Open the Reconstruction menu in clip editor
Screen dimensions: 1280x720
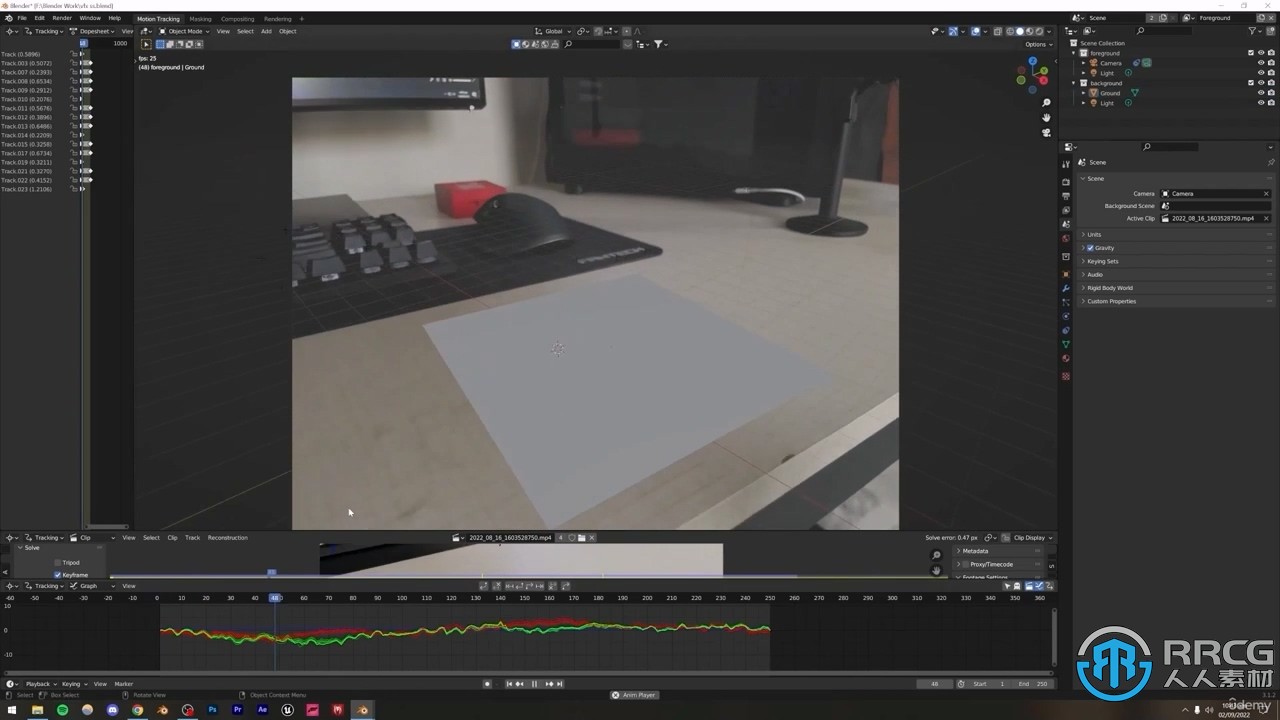tap(227, 538)
